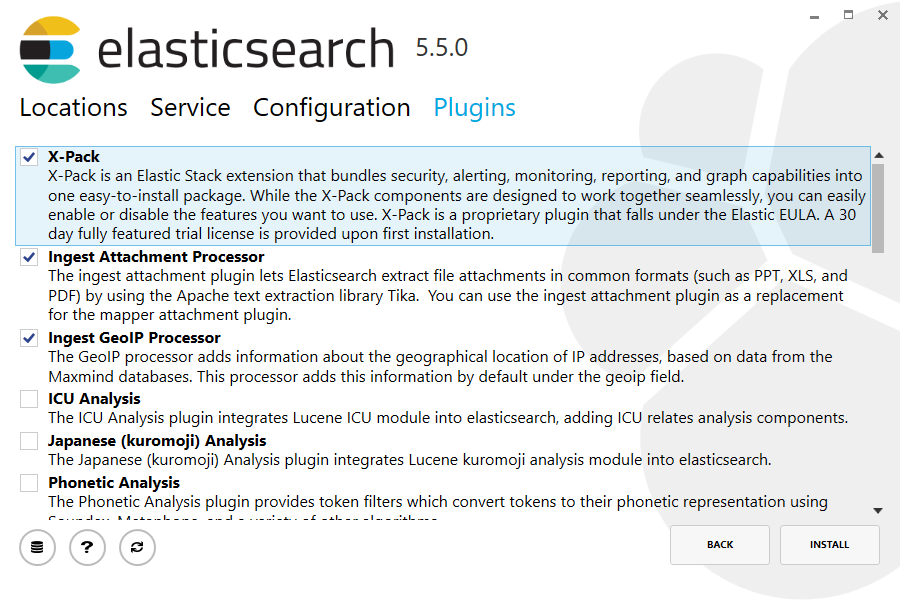Click the INSTALL button

coord(830,545)
